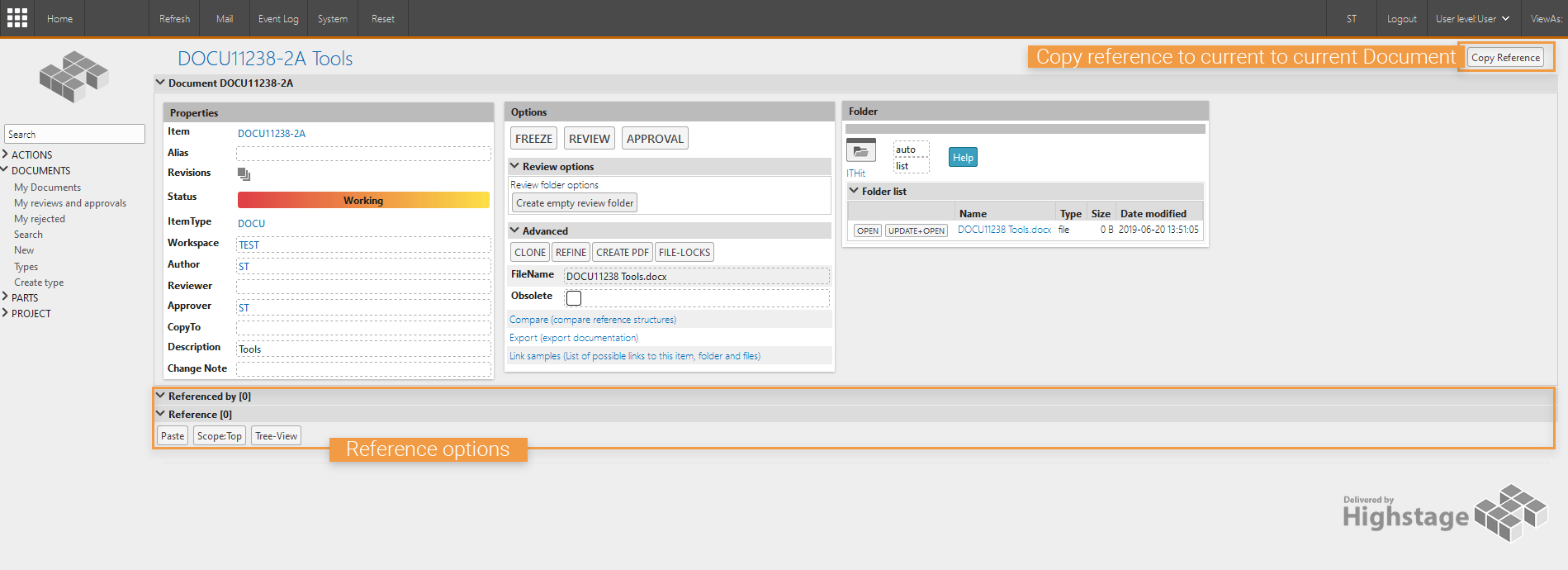Click the Tree-View button
The height and width of the screenshot is (570, 1568).
click(x=276, y=435)
